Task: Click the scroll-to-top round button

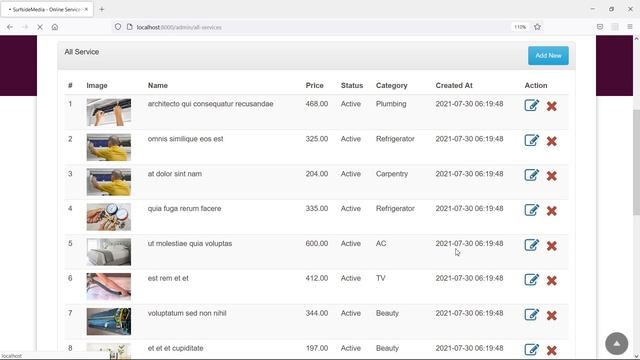Action: coord(617,344)
